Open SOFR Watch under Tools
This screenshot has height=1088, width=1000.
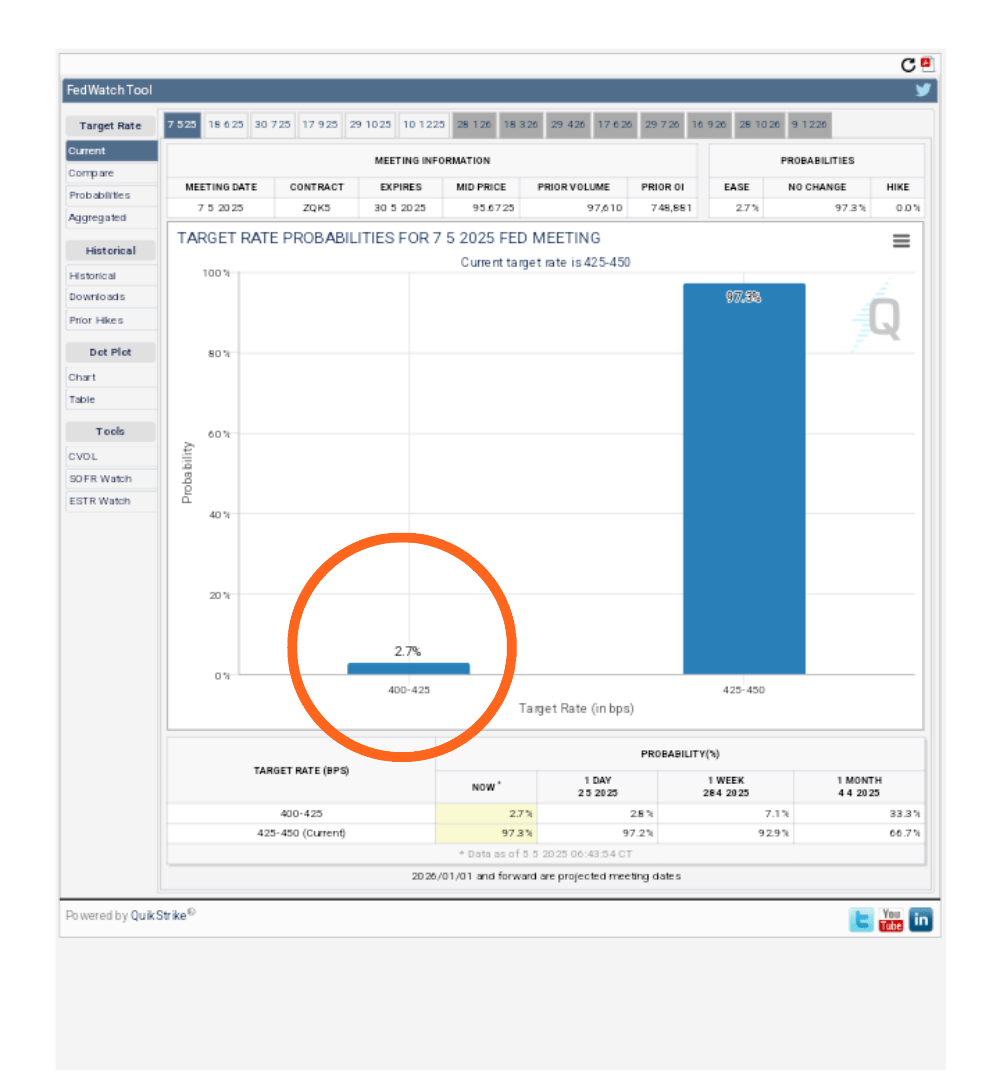click(100, 479)
